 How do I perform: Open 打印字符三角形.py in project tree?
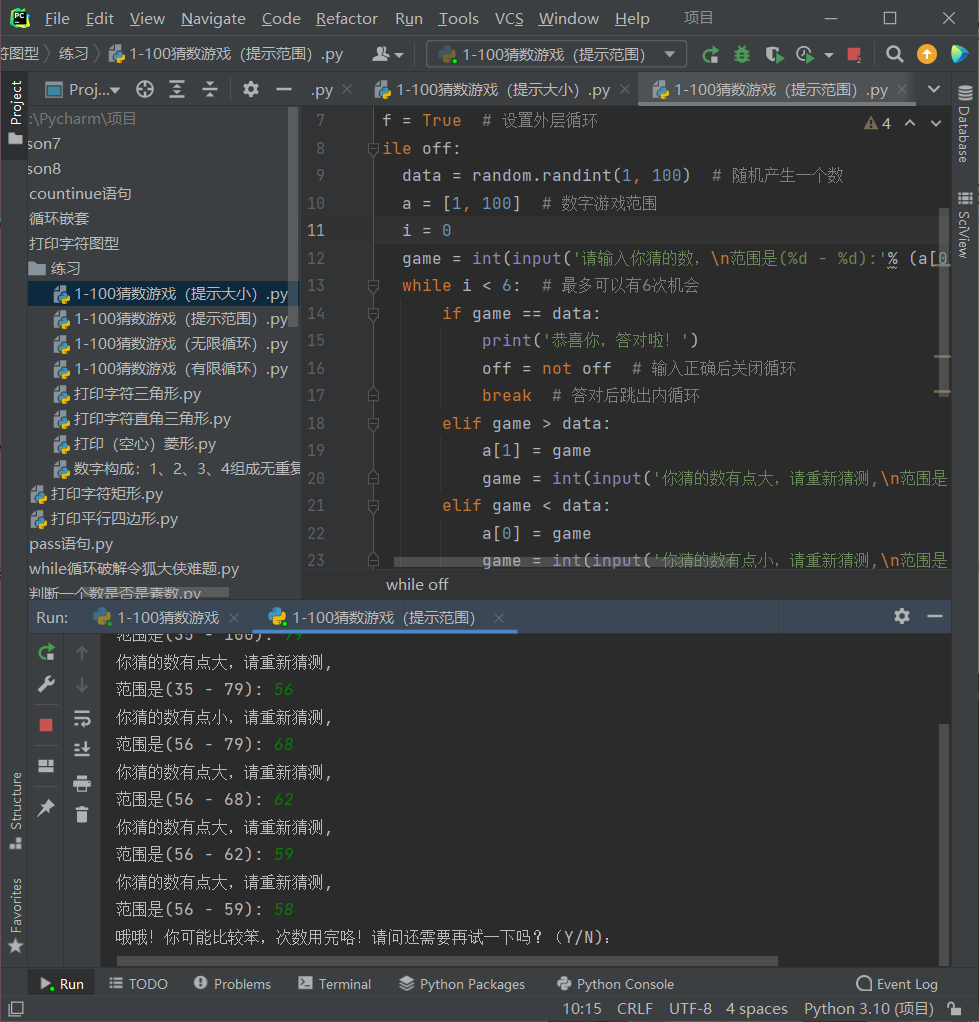click(137, 394)
